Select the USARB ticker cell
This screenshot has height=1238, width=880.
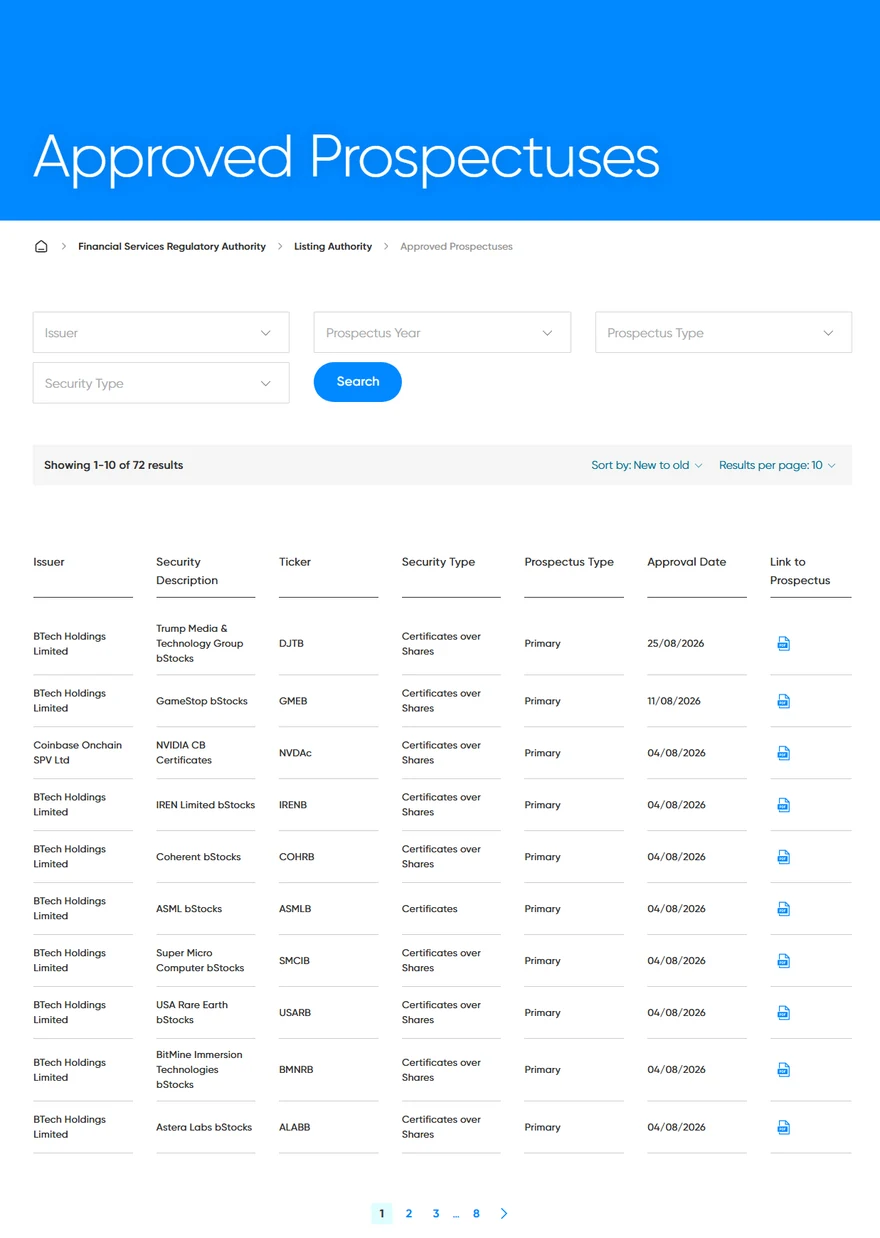pyautogui.click(x=295, y=1013)
